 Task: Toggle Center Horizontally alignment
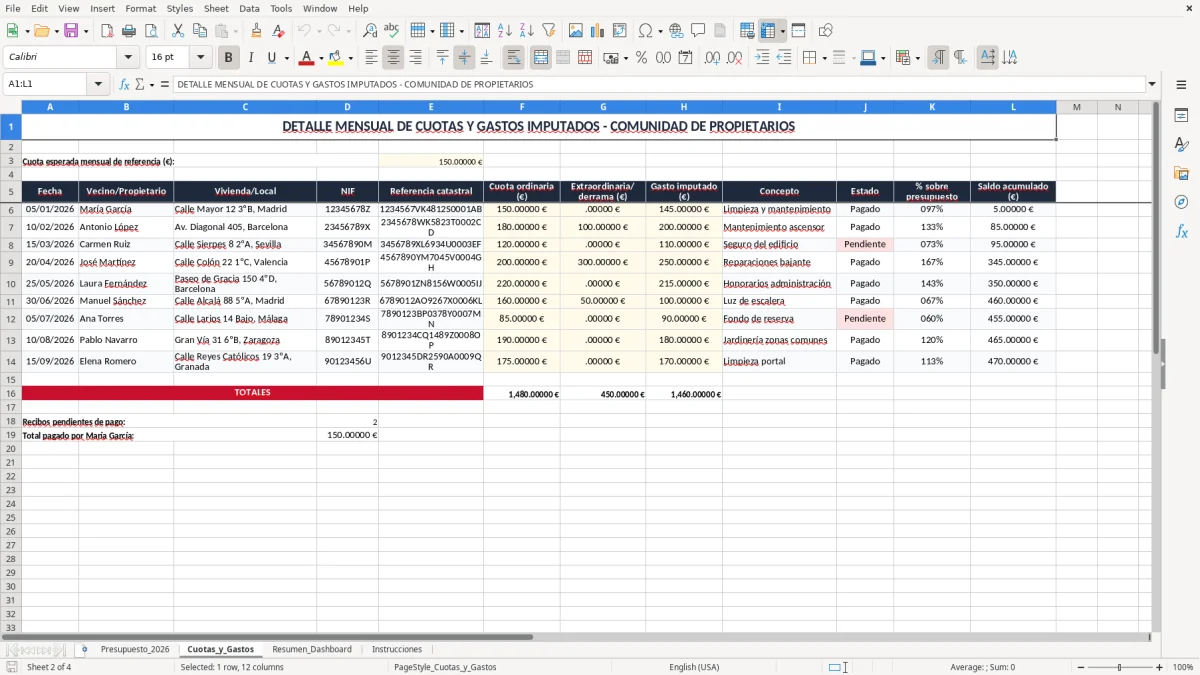tap(393, 58)
